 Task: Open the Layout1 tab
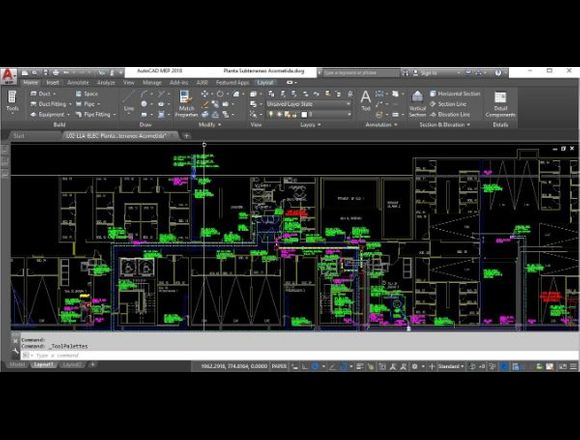click(x=43, y=365)
